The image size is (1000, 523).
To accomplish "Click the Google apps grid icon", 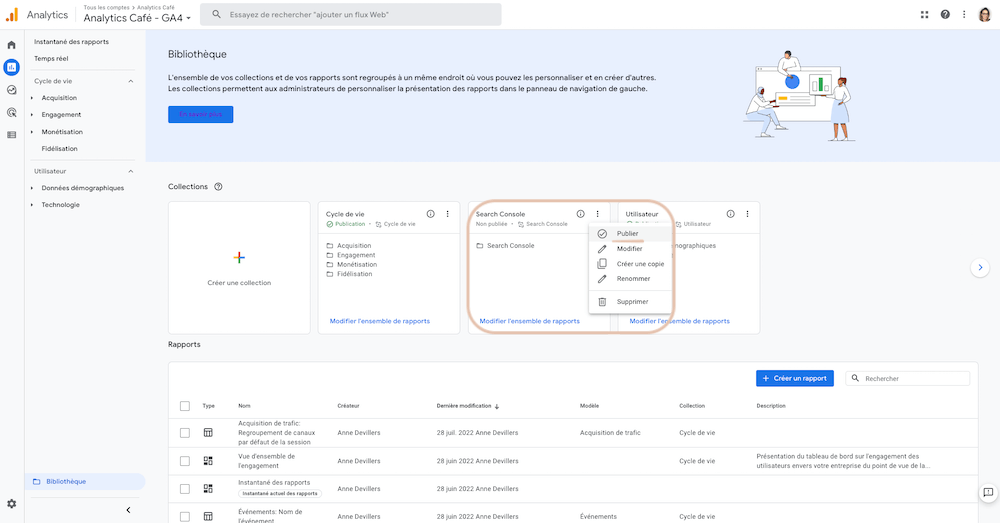I will coord(924,14).
